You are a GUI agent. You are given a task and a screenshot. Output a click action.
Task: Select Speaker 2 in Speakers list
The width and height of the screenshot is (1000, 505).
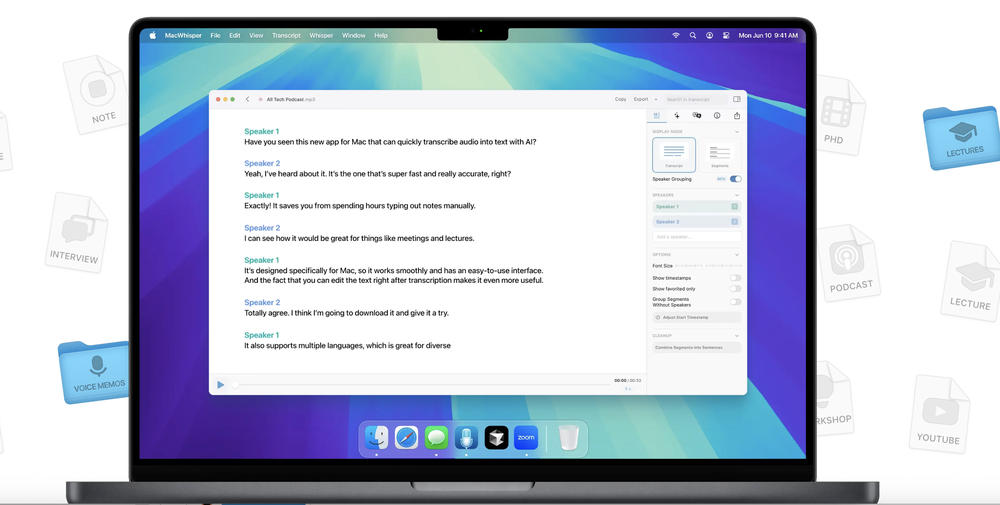[696, 222]
